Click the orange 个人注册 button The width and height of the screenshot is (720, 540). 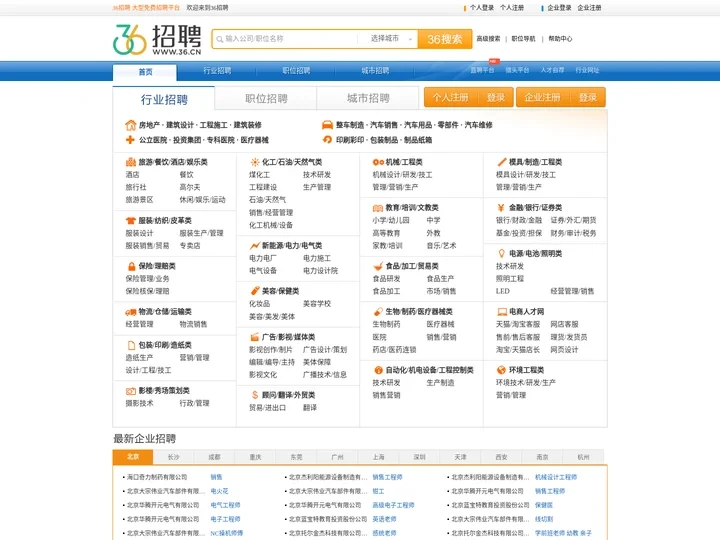tap(450, 97)
